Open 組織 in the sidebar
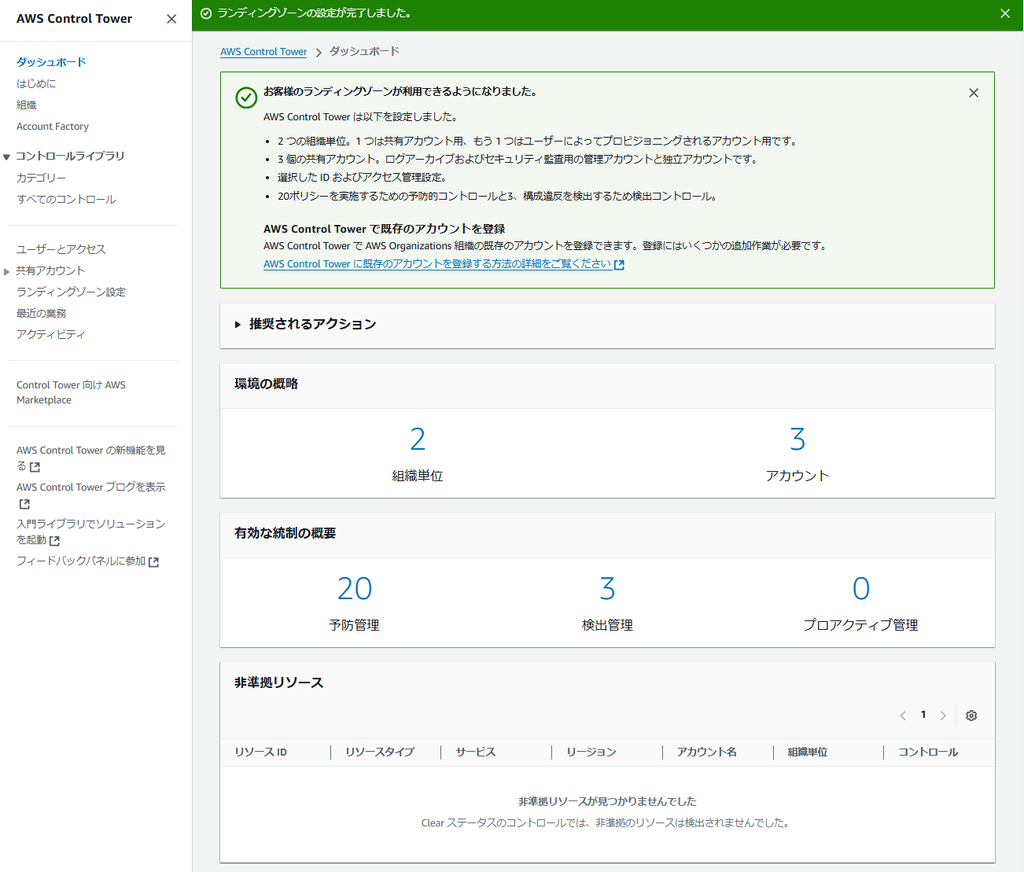The width and height of the screenshot is (1024, 872). coord(26,105)
